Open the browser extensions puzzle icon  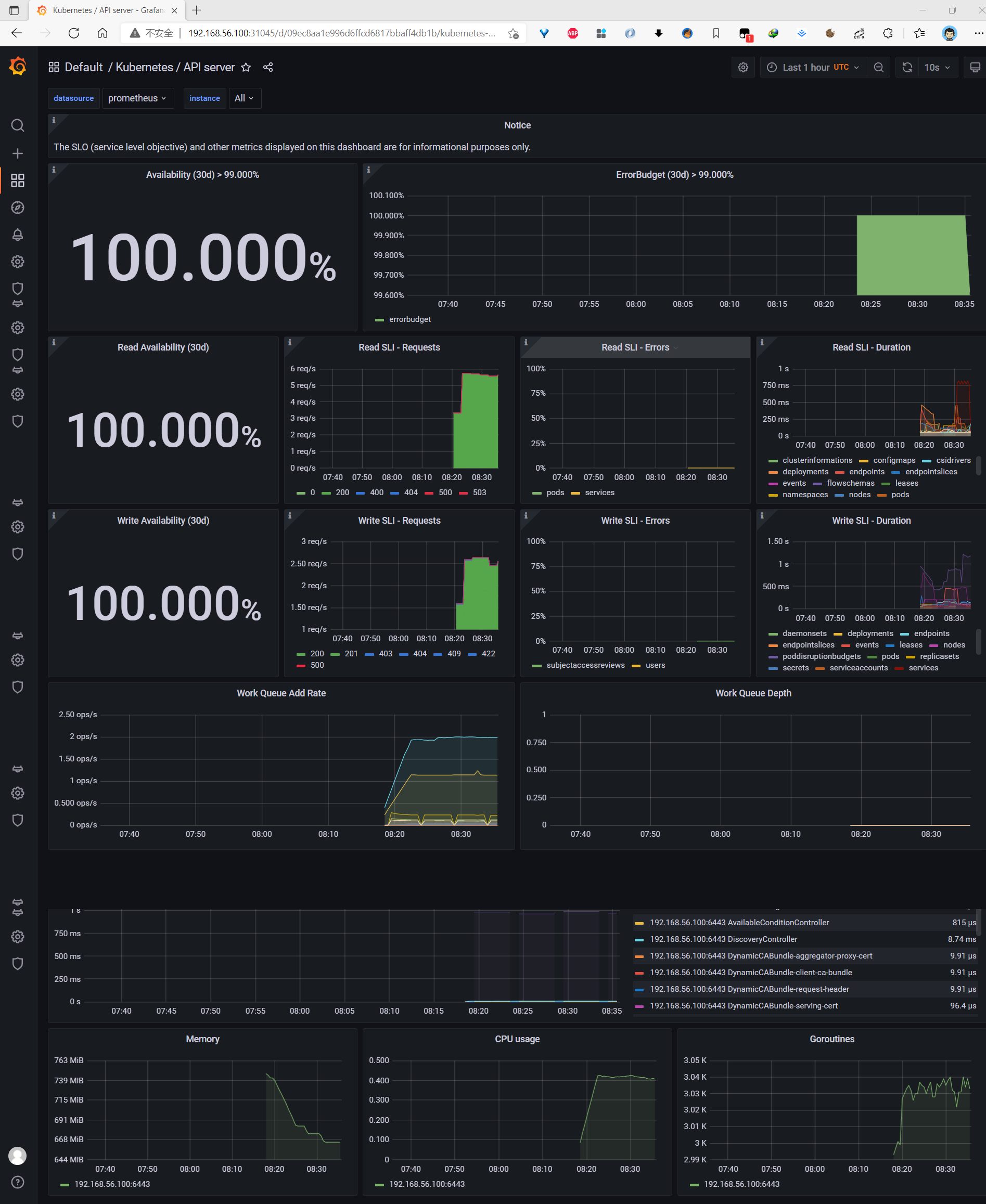(x=888, y=33)
